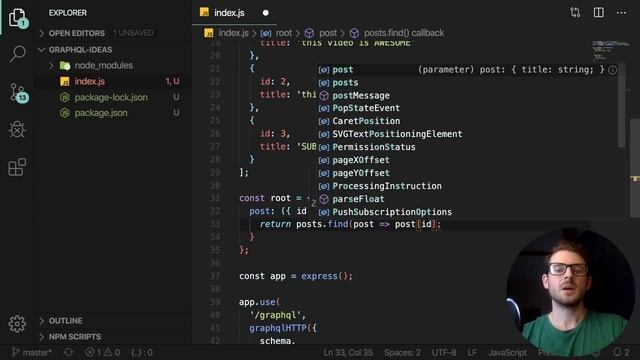
Task: Close the unsaved index.js tab dot
Action: tap(266, 13)
